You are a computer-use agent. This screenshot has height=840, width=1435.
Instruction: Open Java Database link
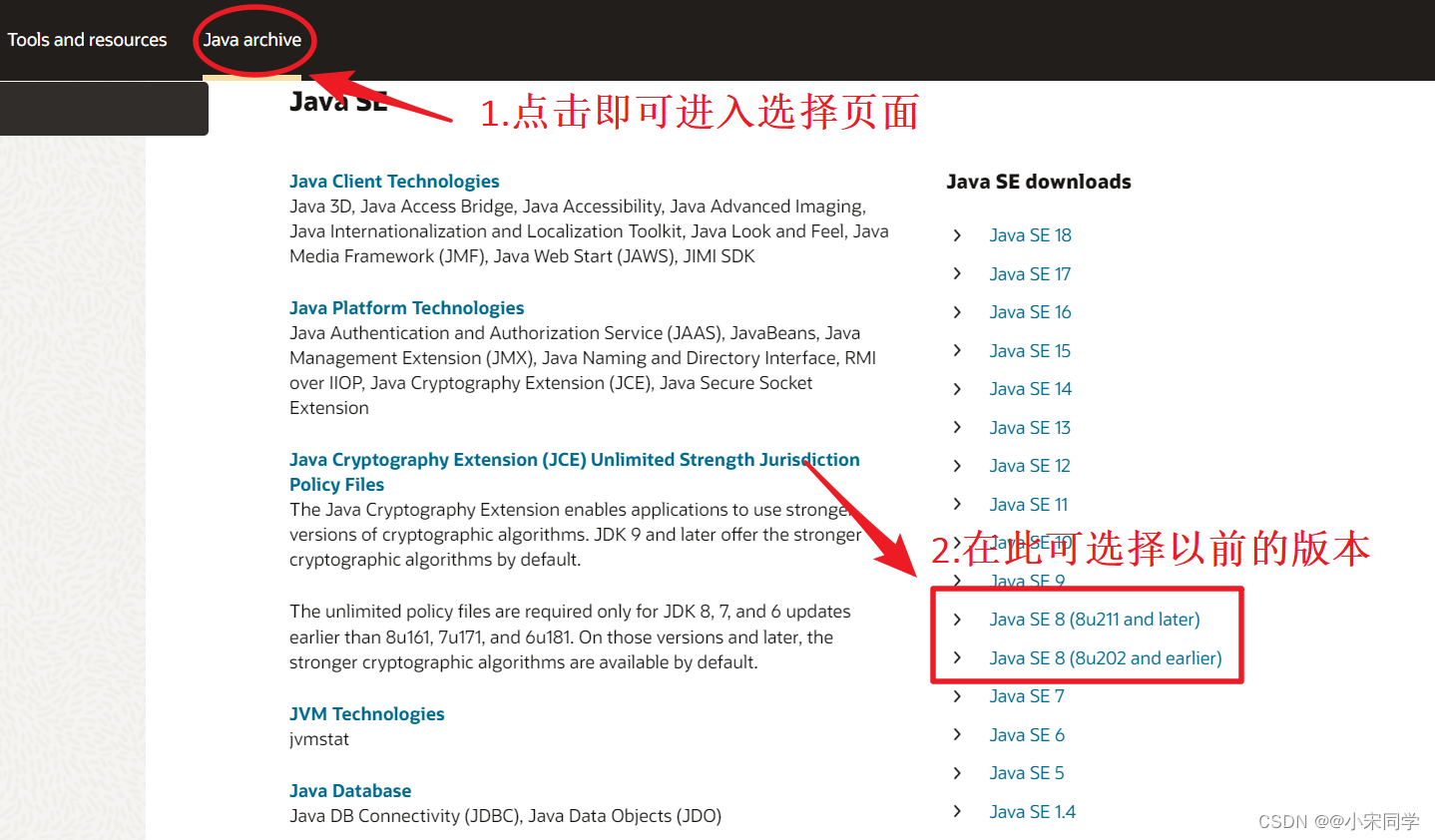click(350, 791)
